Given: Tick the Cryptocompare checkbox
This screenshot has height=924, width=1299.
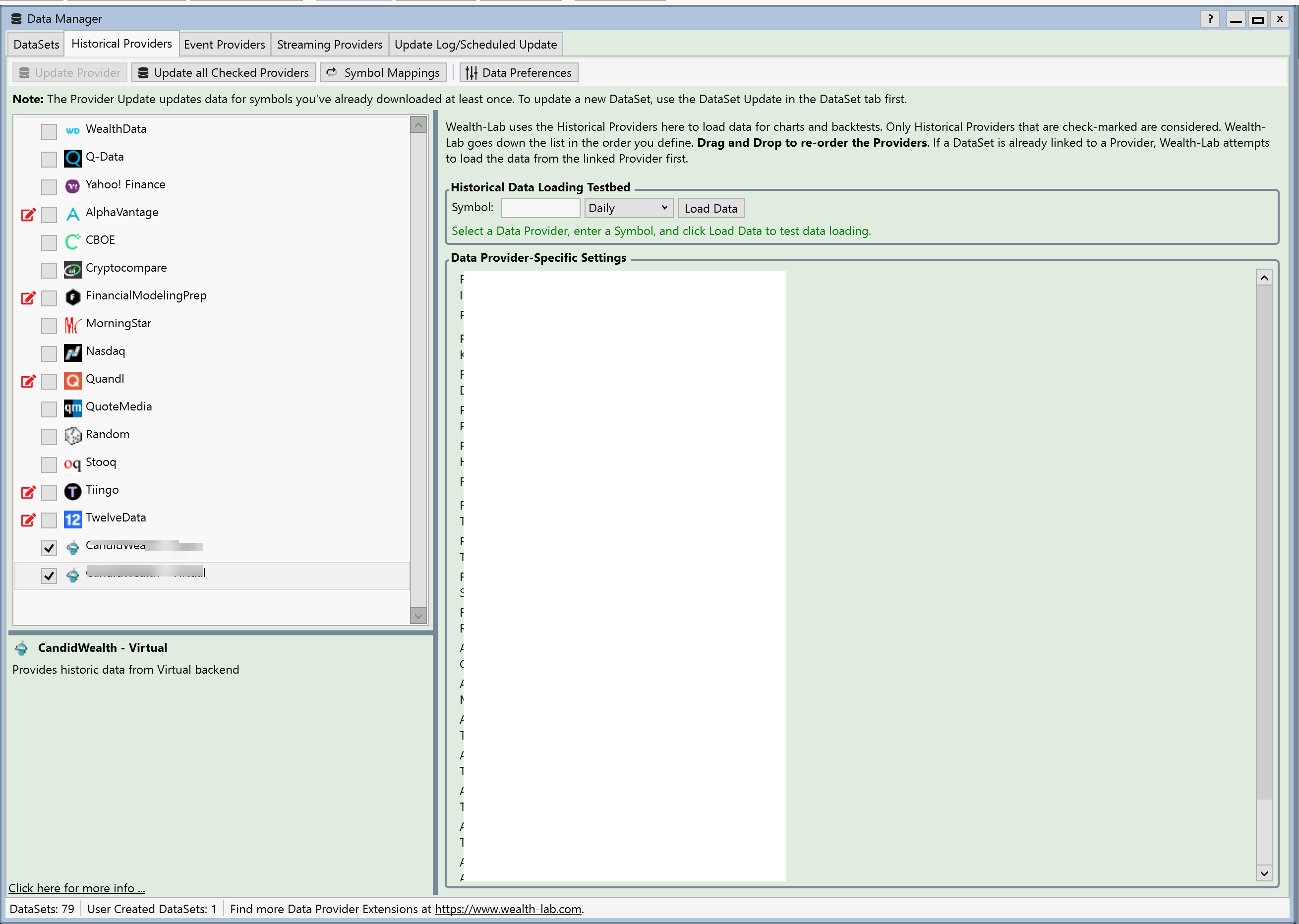Looking at the screenshot, I should pyautogui.click(x=49, y=270).
